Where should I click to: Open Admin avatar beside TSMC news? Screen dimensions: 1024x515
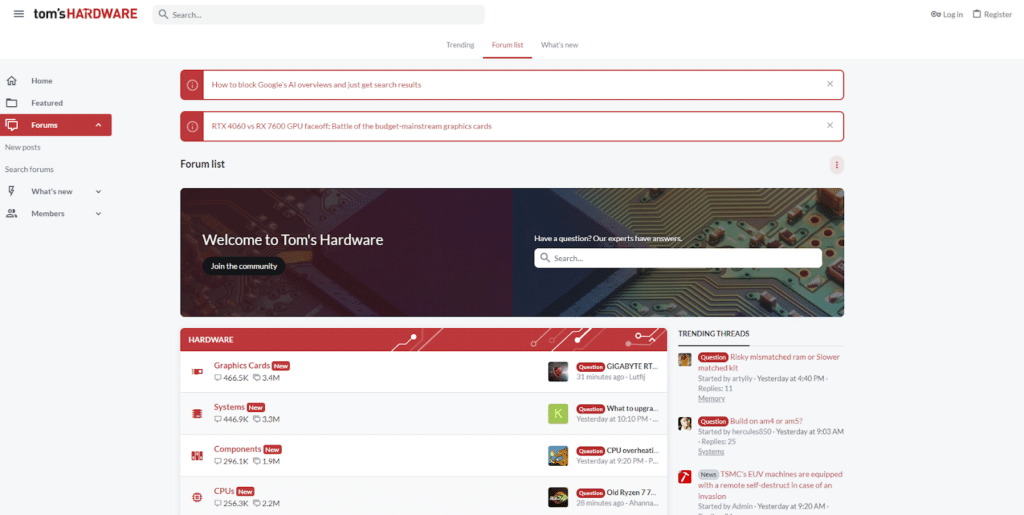(684, 476)
